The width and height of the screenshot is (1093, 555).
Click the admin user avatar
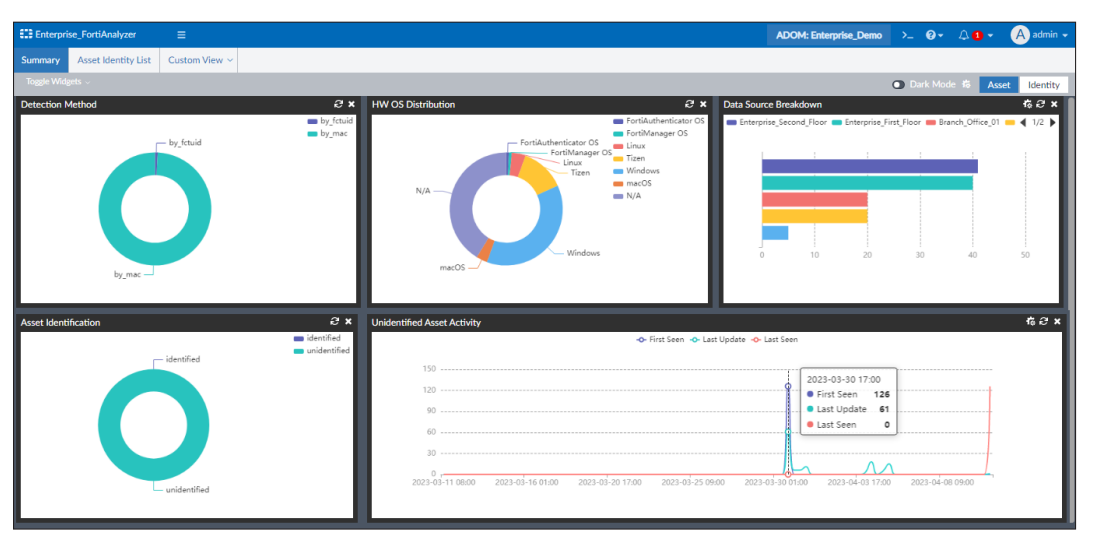click(1019, 35)
